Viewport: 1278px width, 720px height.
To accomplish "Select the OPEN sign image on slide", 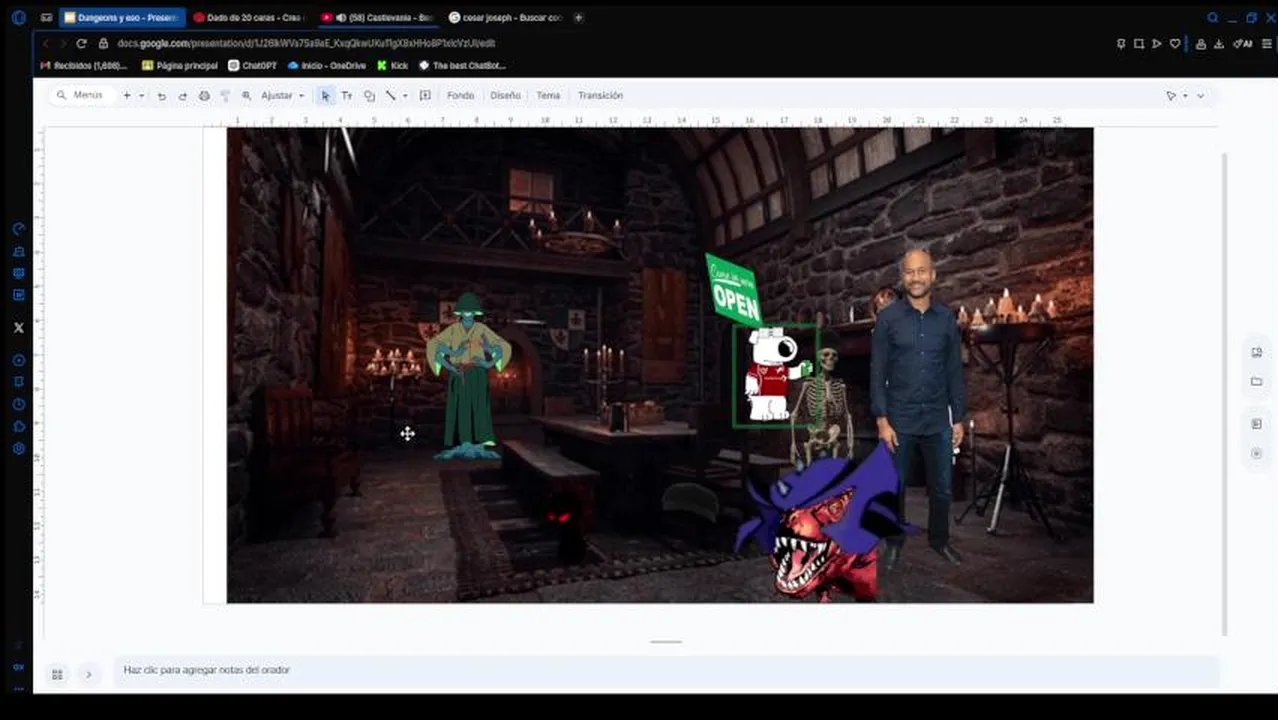I will point(733,289).
